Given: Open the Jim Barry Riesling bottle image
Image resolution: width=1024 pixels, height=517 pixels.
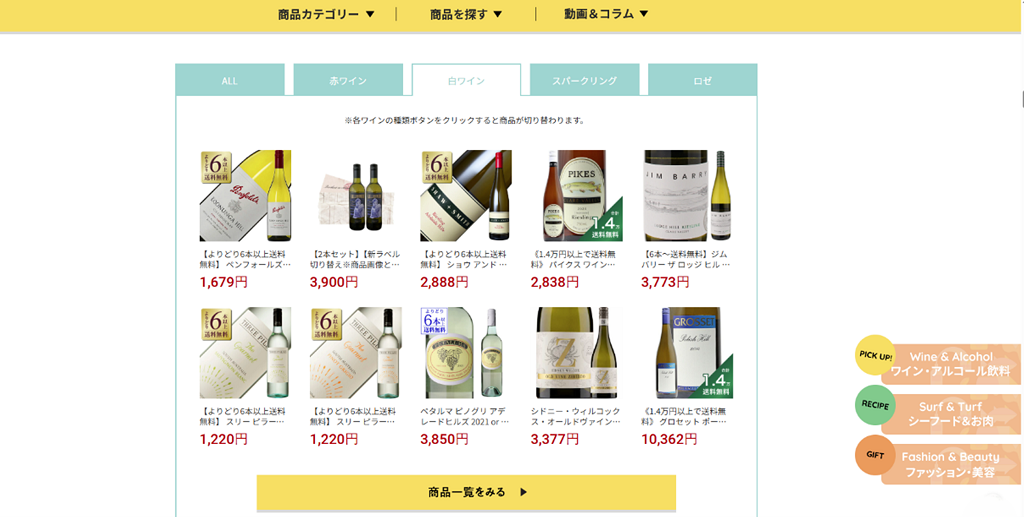Looking at the screenshot, I should click(x=687, y=196).
